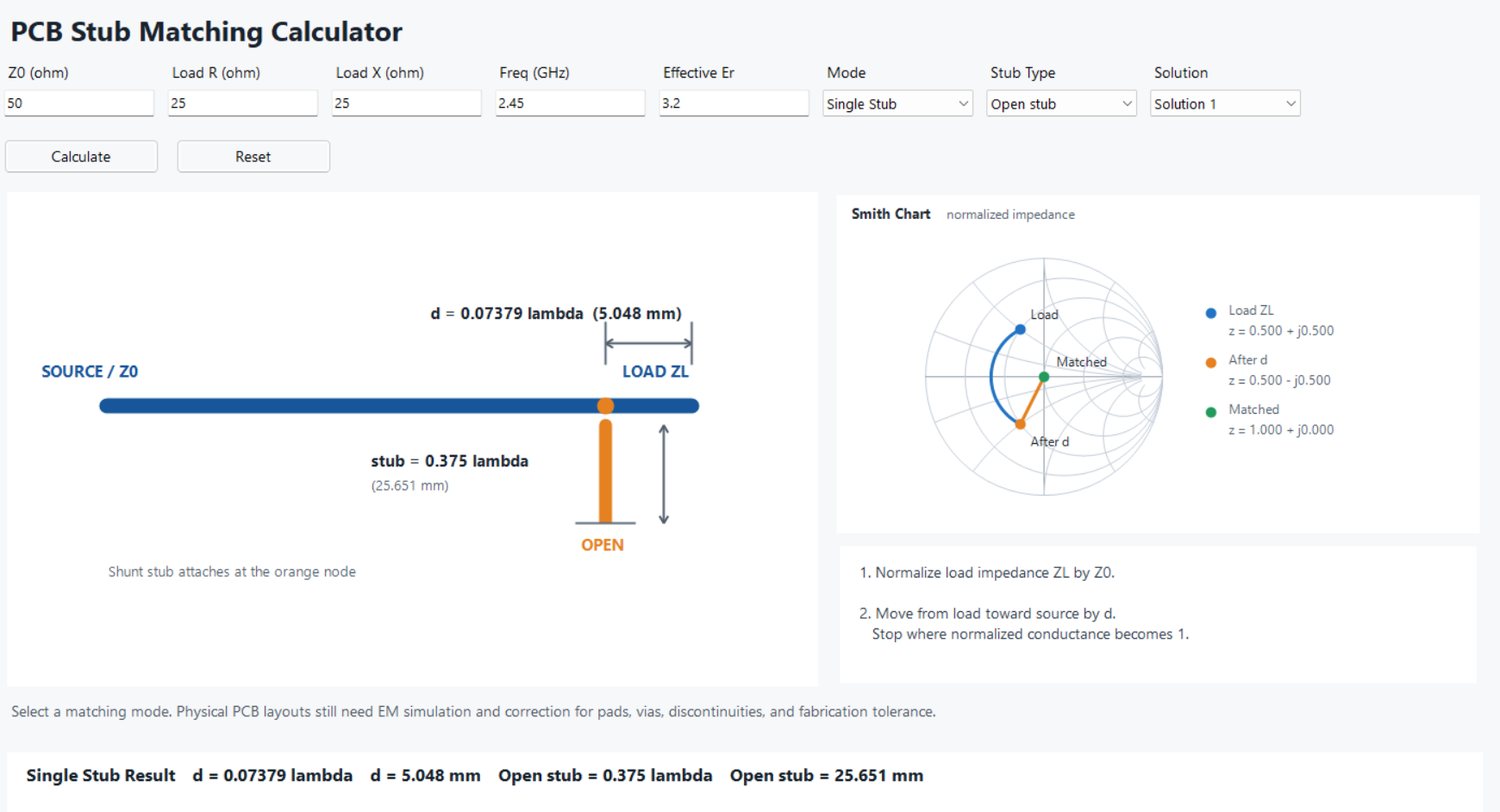Click the 'stub = 0.375 lambda' diagram text
1500x812 pixels.
450,461
